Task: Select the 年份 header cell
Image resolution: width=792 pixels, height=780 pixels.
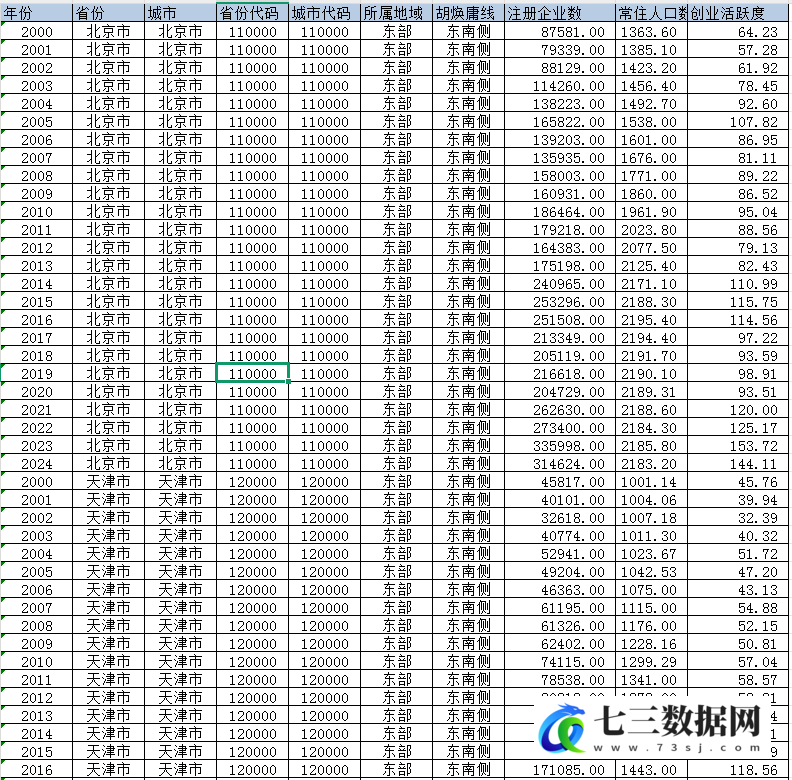Action: click(37, 13)
